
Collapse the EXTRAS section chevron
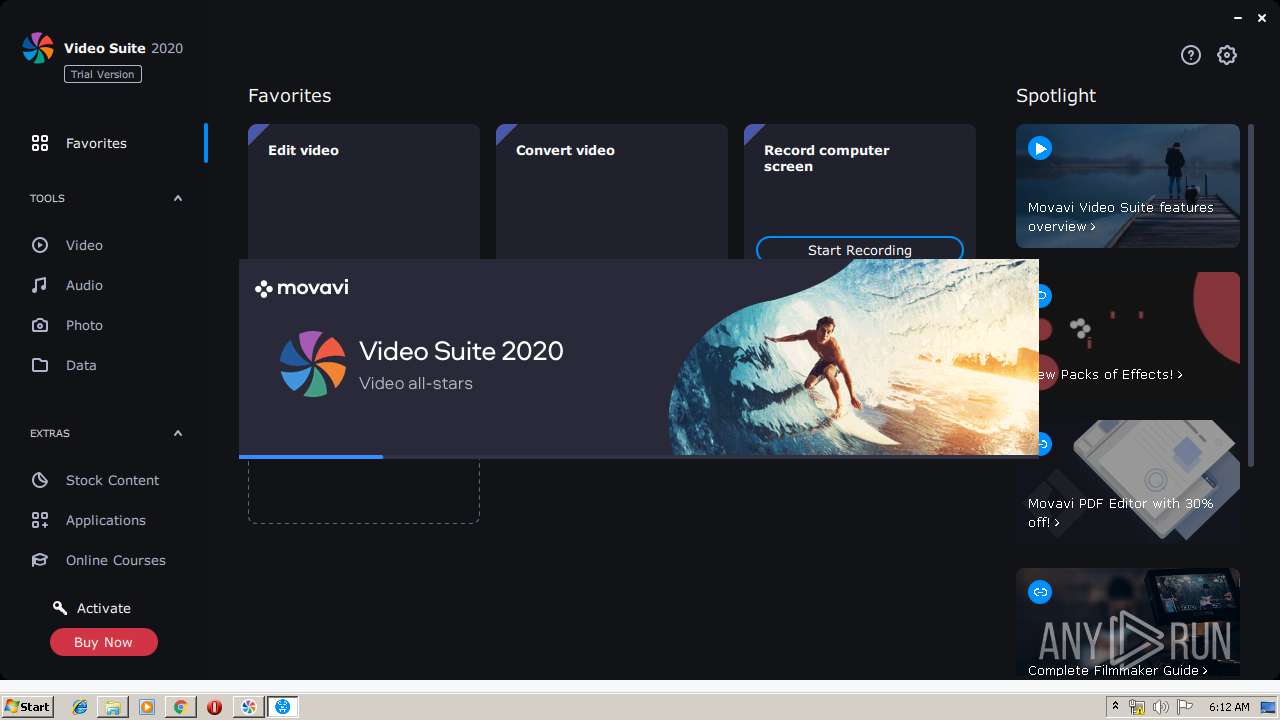pos(178,433)
